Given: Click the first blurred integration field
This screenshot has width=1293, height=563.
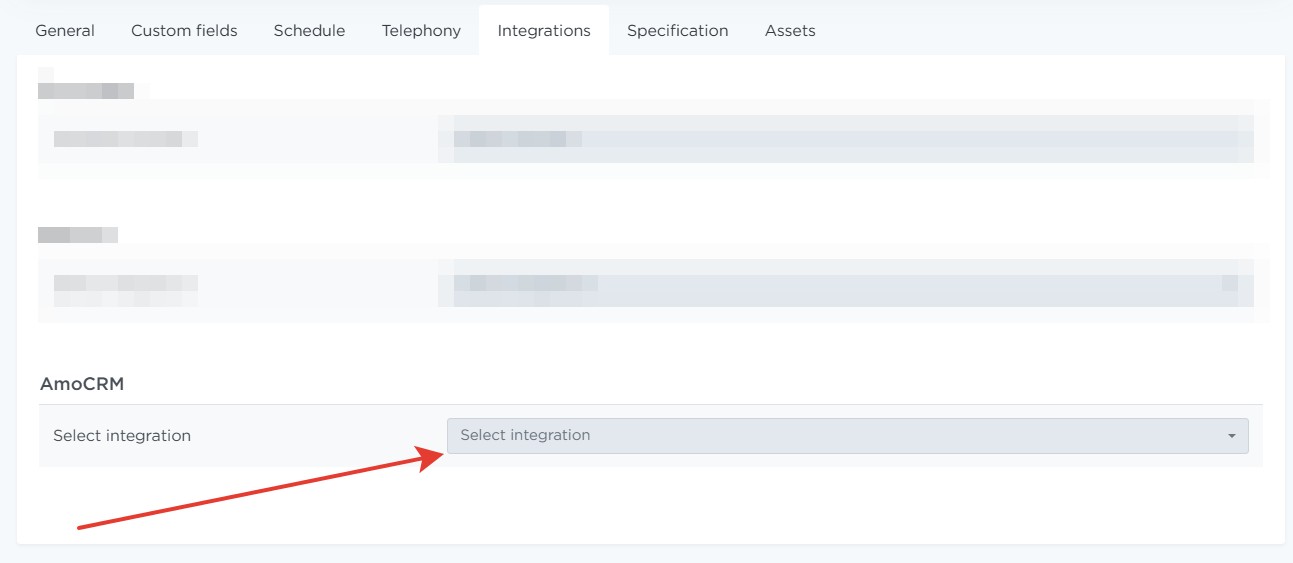Looking at the screenshot, I should click(846, 139).
